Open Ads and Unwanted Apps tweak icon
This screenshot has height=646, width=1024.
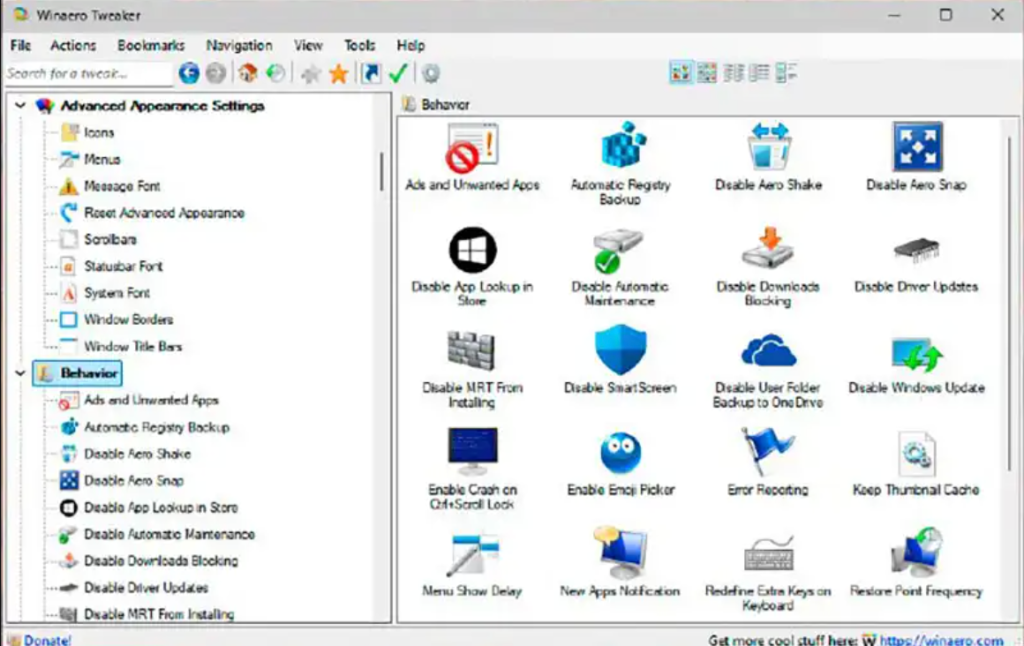click(472, 149)
